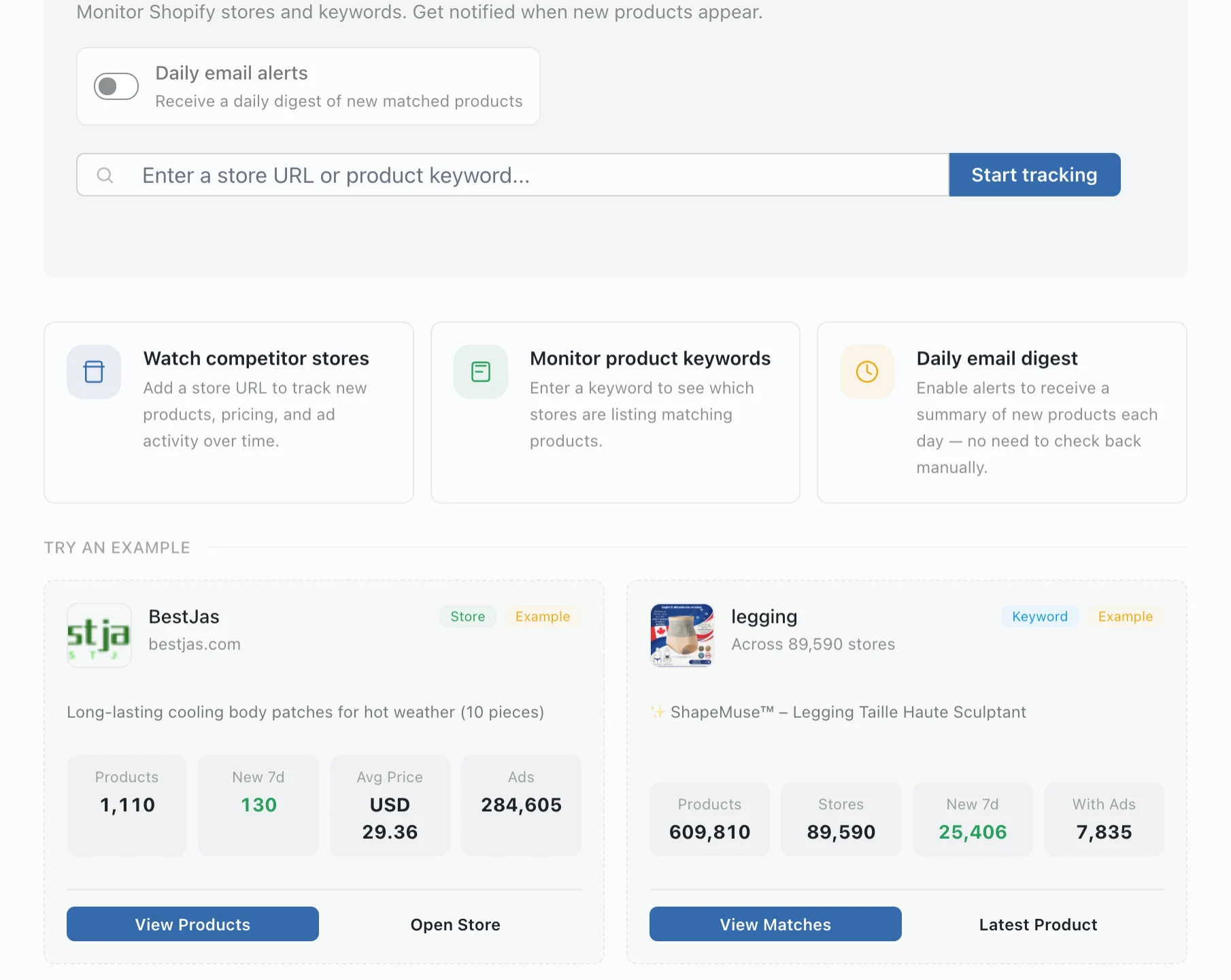Click the BestJas store name
This screenshot has height=980, width=1231.
(x=184, y=616)
